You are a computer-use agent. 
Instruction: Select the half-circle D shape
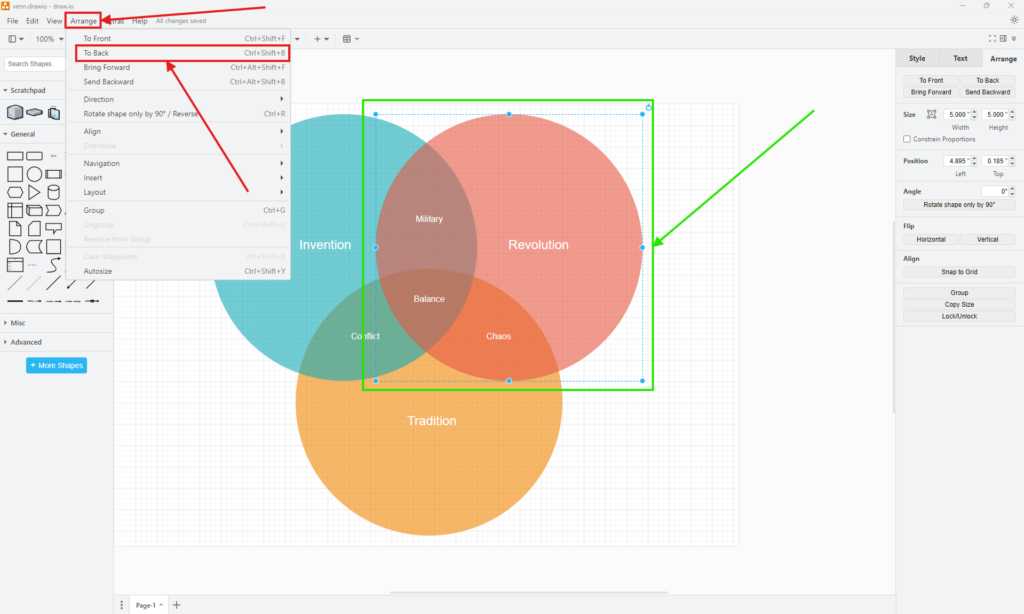(x=14, y=246)
